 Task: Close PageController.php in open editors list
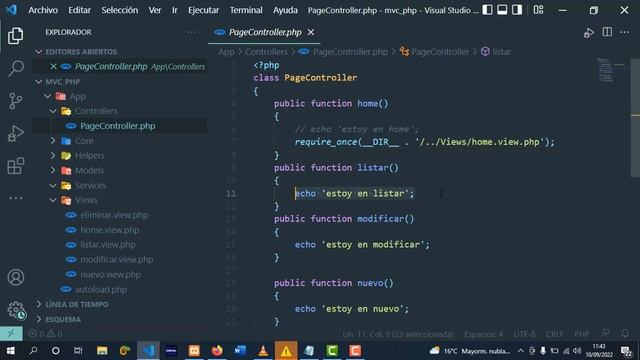point(53,67)
